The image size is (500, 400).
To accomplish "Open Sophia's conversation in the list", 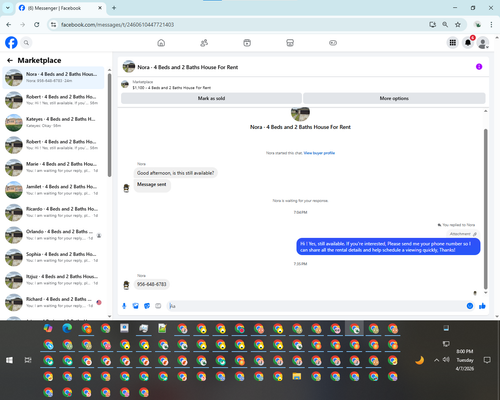I will click(53, 257).
